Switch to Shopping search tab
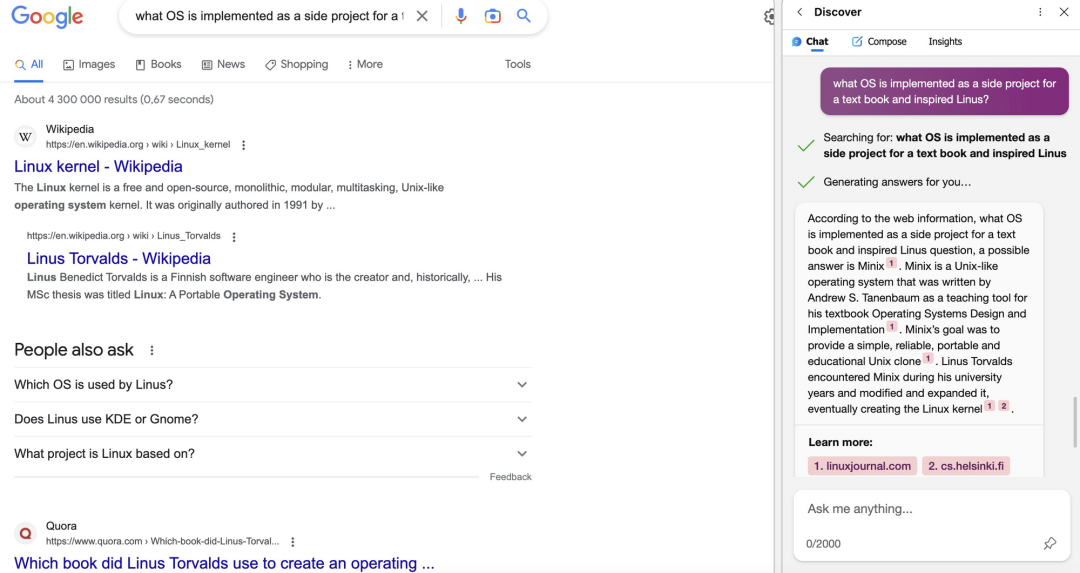The width and height of the screenshot is (1080, 573). click(297, 64)
